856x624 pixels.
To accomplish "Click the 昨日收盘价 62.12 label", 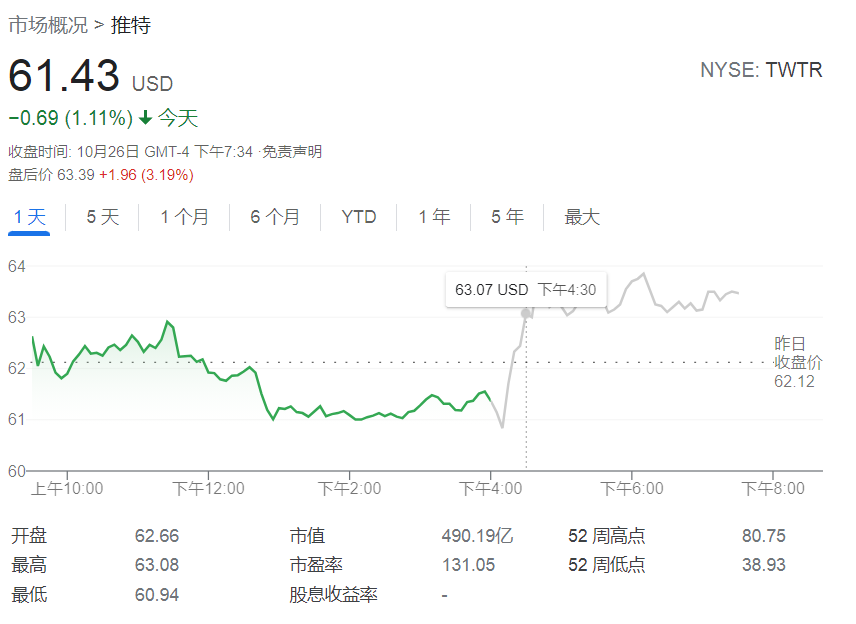I will click(798, 362).
